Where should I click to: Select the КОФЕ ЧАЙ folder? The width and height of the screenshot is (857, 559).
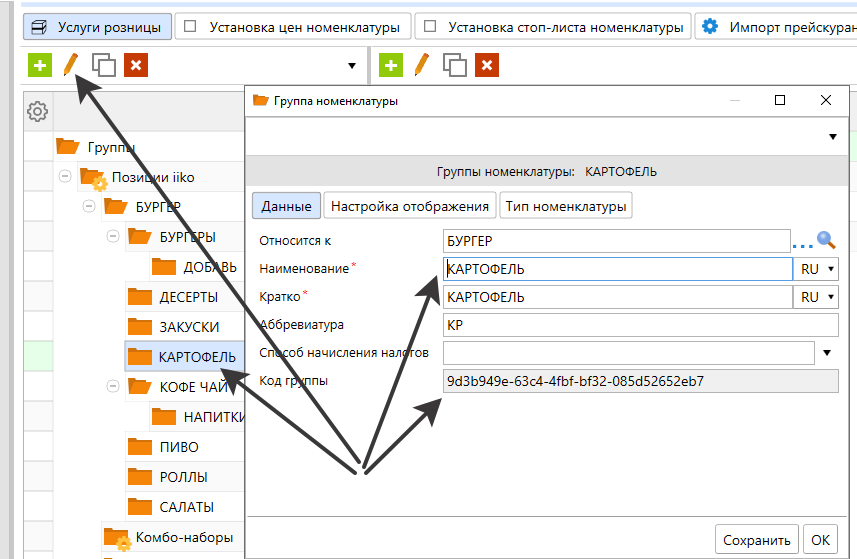178,387
